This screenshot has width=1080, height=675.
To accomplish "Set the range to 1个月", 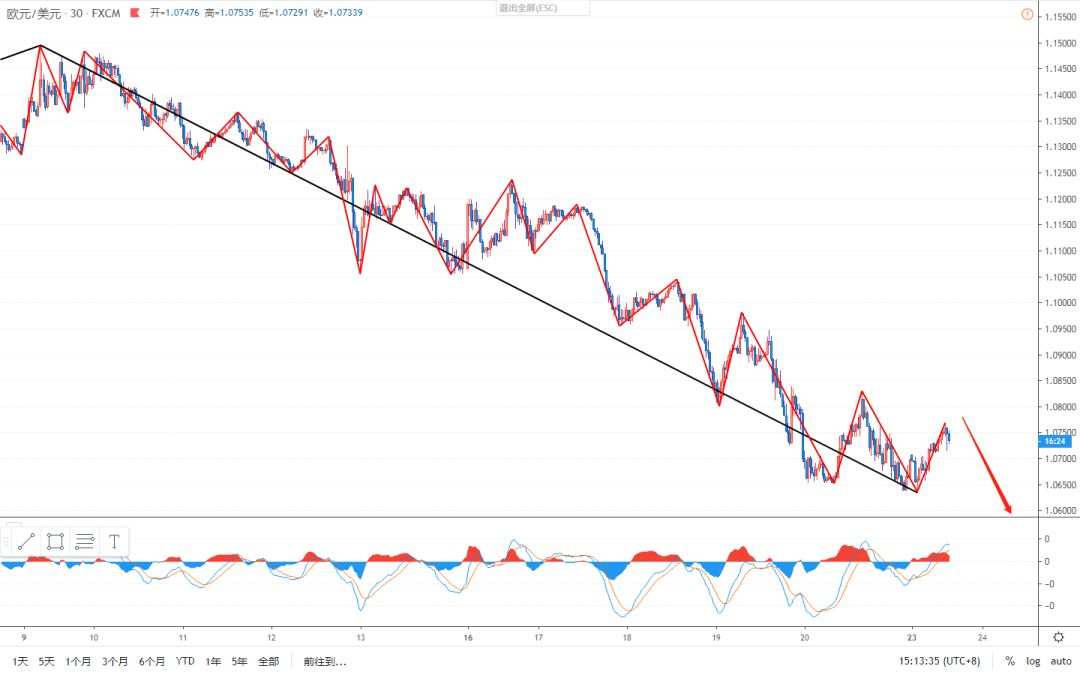I will tap(78, 661).
